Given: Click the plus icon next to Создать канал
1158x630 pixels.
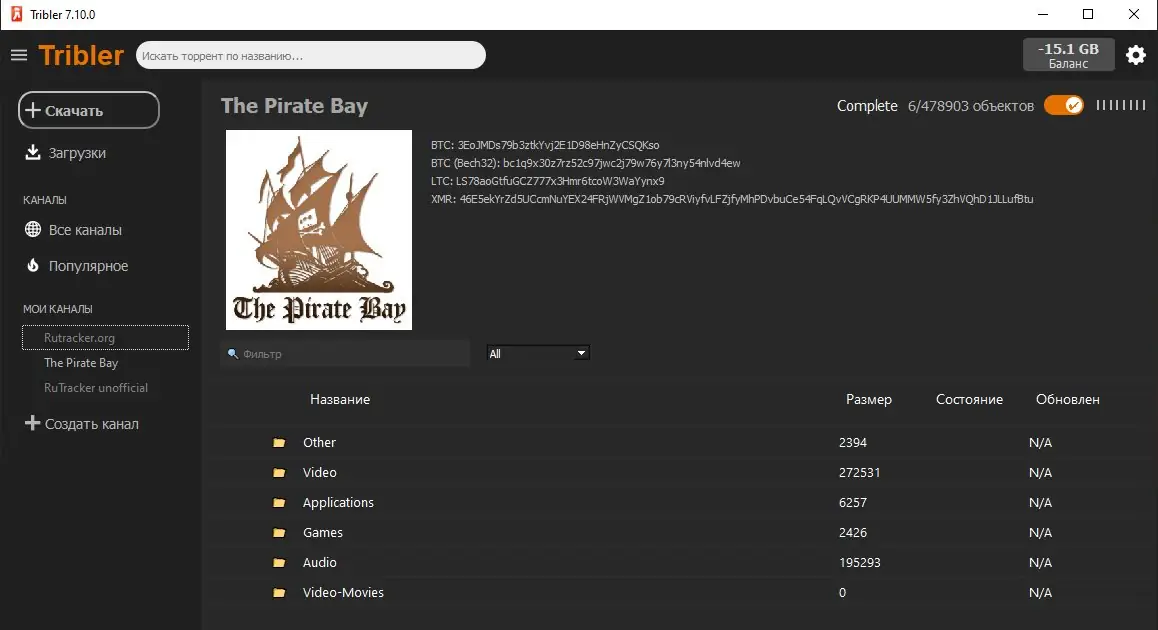Looking at the screenshot, I should point(32,423).
